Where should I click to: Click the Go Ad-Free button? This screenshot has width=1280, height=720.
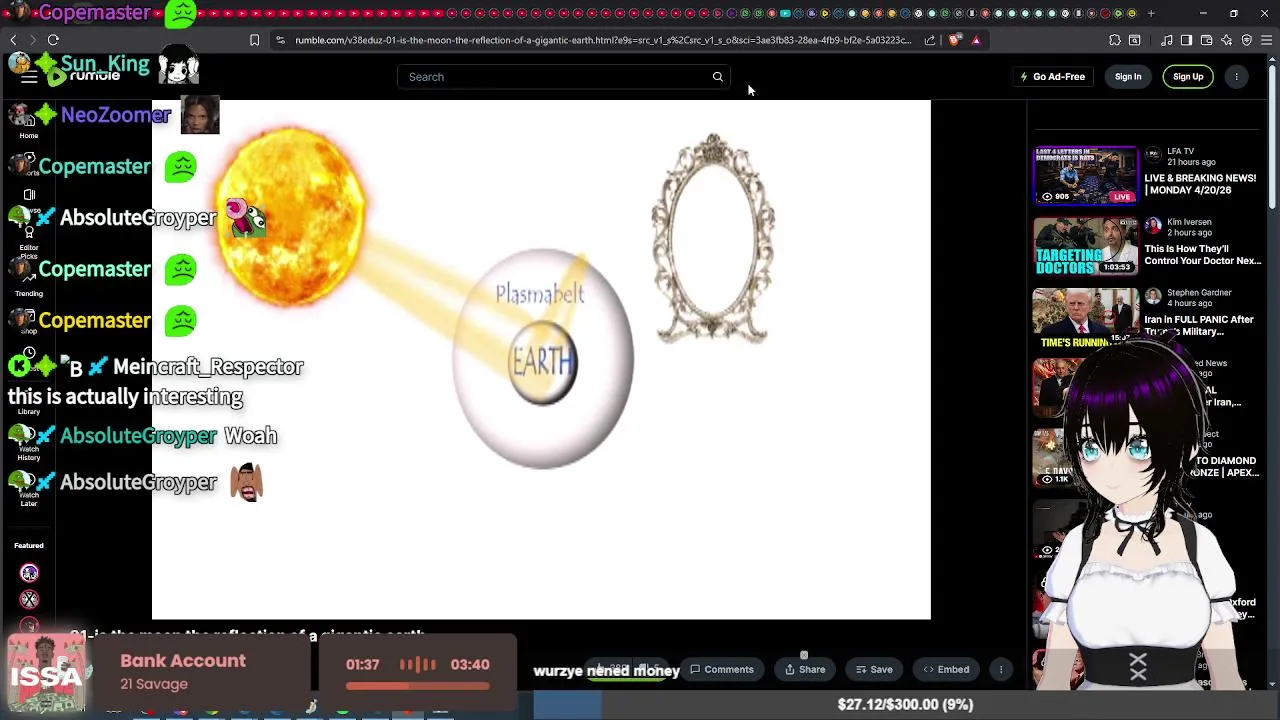1053,77
